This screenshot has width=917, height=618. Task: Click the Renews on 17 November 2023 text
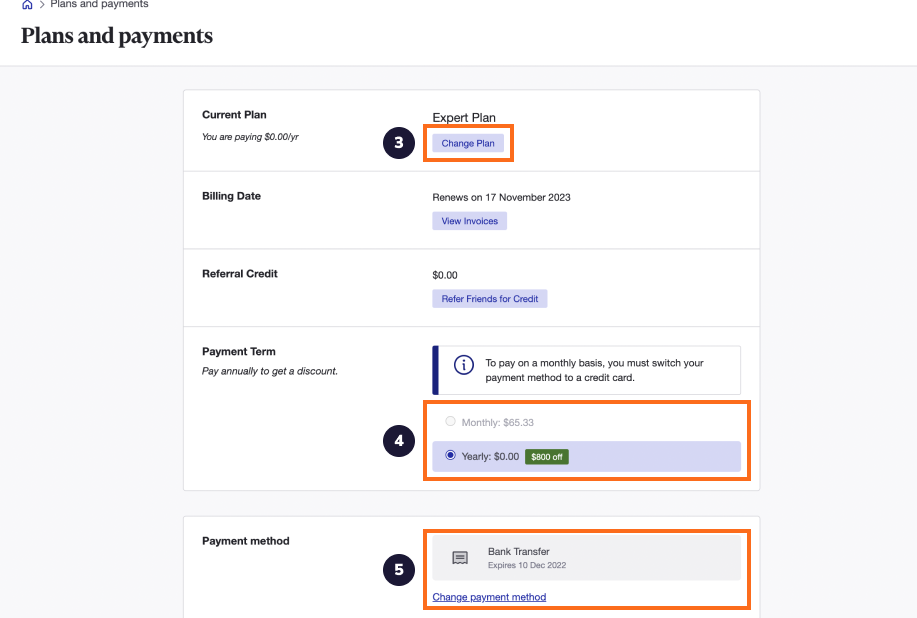(x=501, y=197)
